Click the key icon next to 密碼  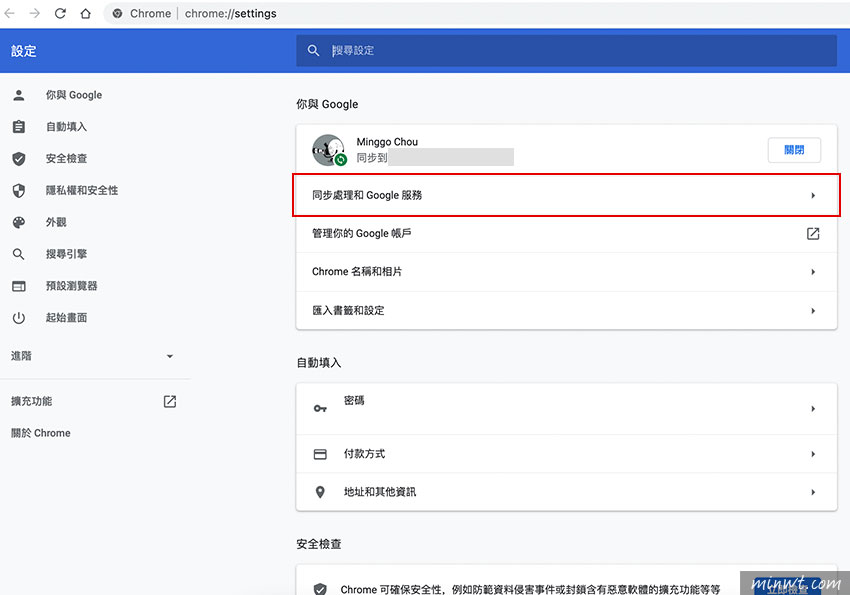320,409
